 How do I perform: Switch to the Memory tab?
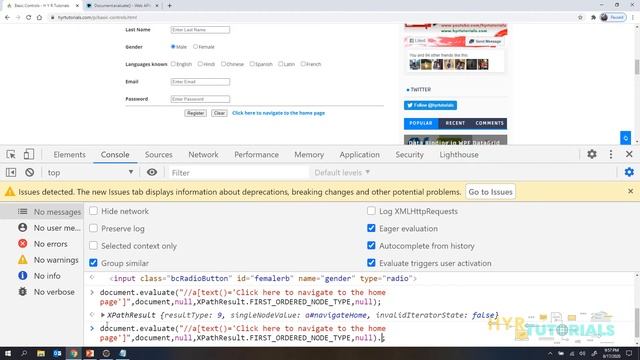pos(309,155)
